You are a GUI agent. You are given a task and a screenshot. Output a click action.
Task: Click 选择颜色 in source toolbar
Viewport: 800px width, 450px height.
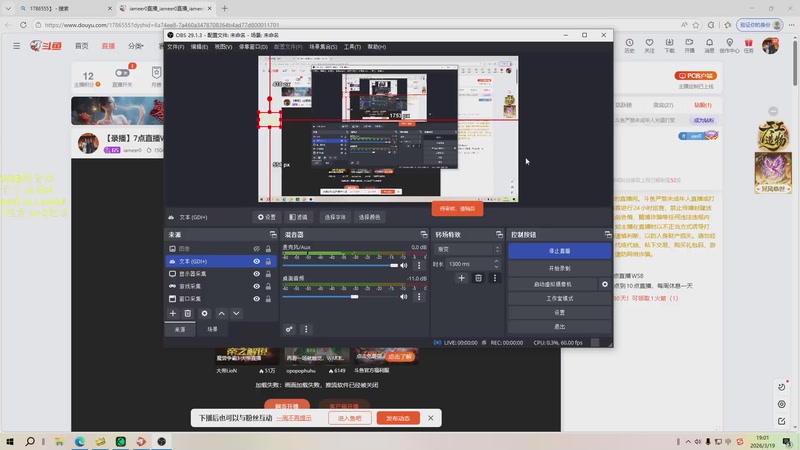pos(369,217)
